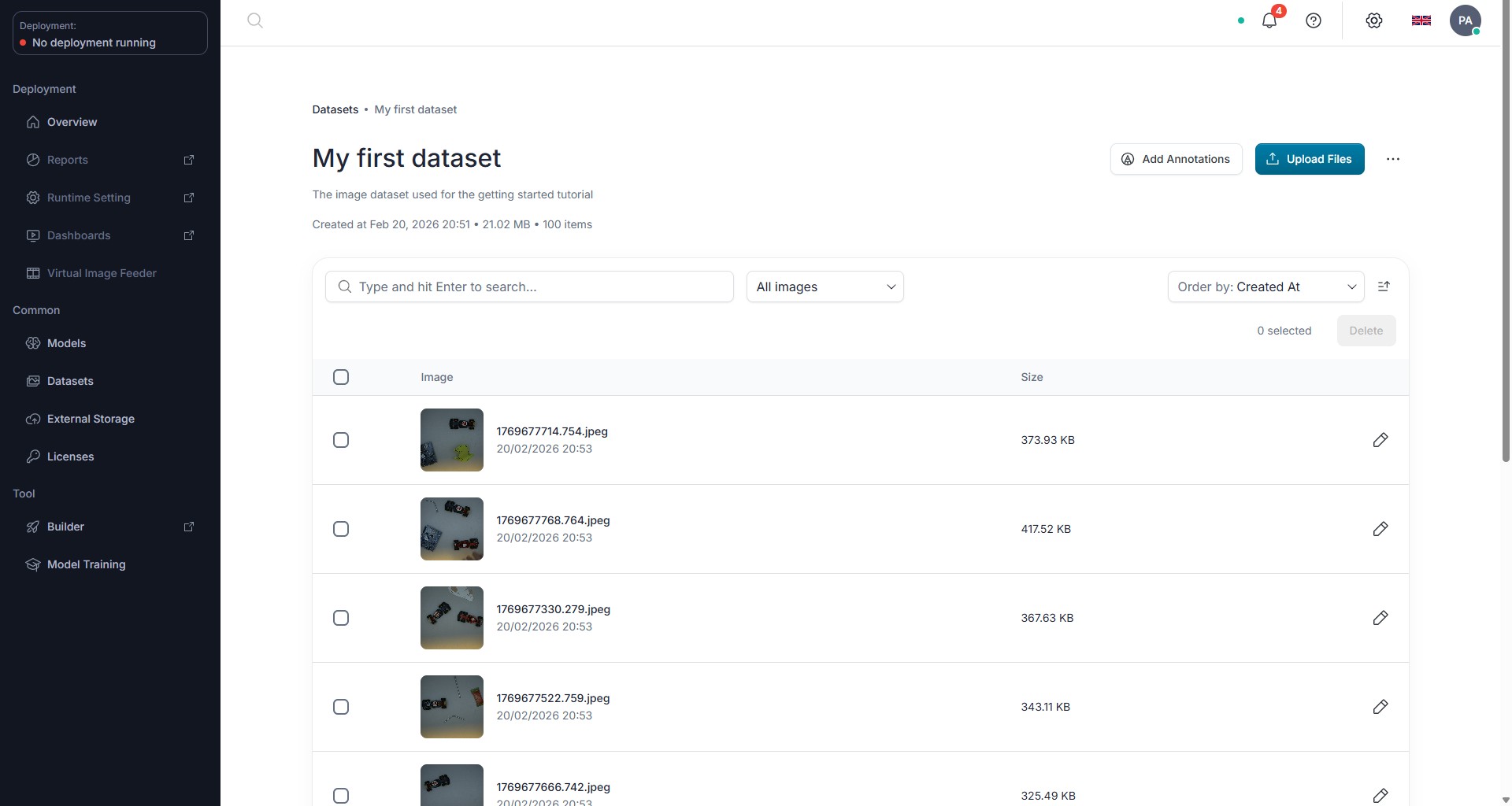Edit 1769677522.759.jpeg with pencil icon
This screenshot has height=806, width=1512.
coord(1380,707)
